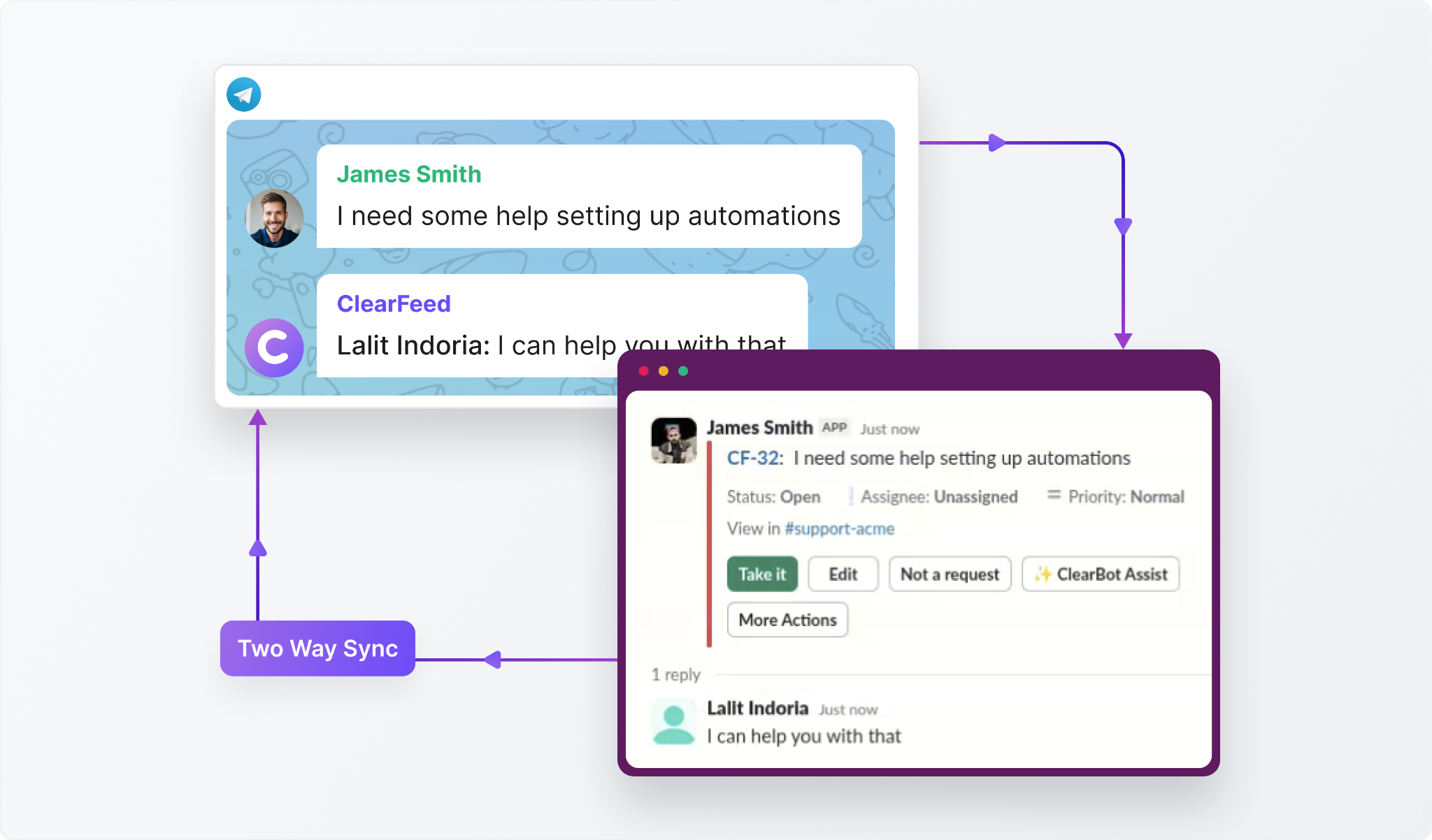Open the CF-32 ticket link
1432x840 pixels.
pos(753,458)
